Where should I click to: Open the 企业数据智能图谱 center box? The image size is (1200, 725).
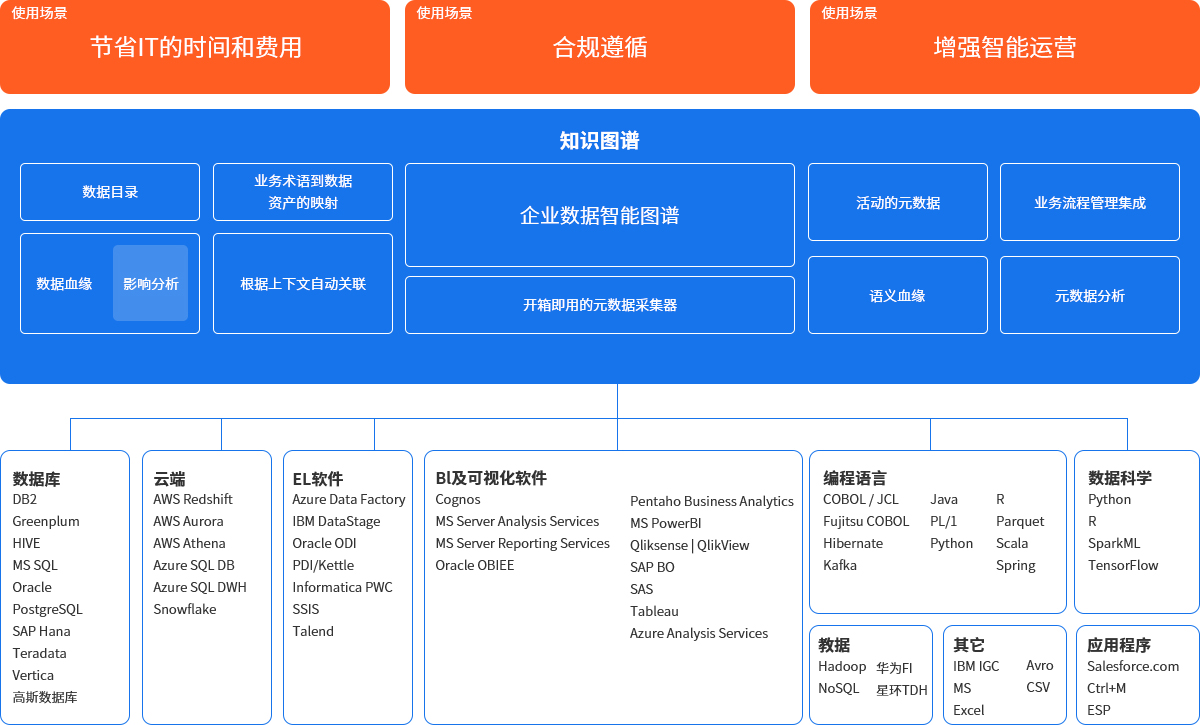600,215
